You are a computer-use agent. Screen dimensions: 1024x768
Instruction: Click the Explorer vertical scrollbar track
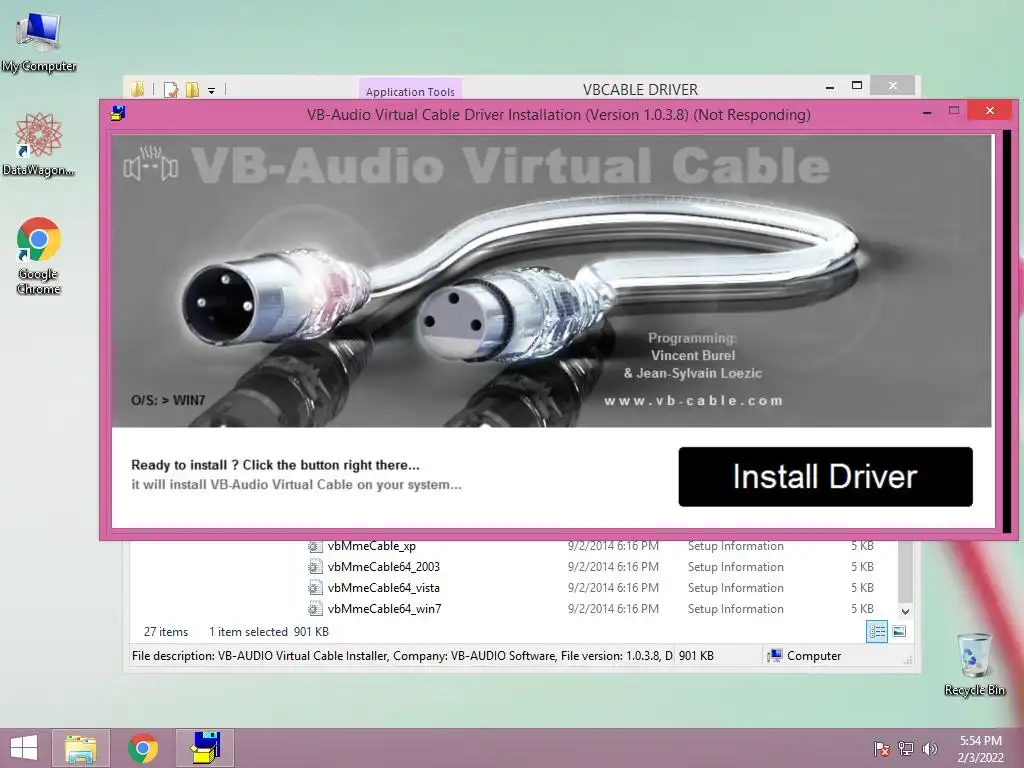click(905, 573)
